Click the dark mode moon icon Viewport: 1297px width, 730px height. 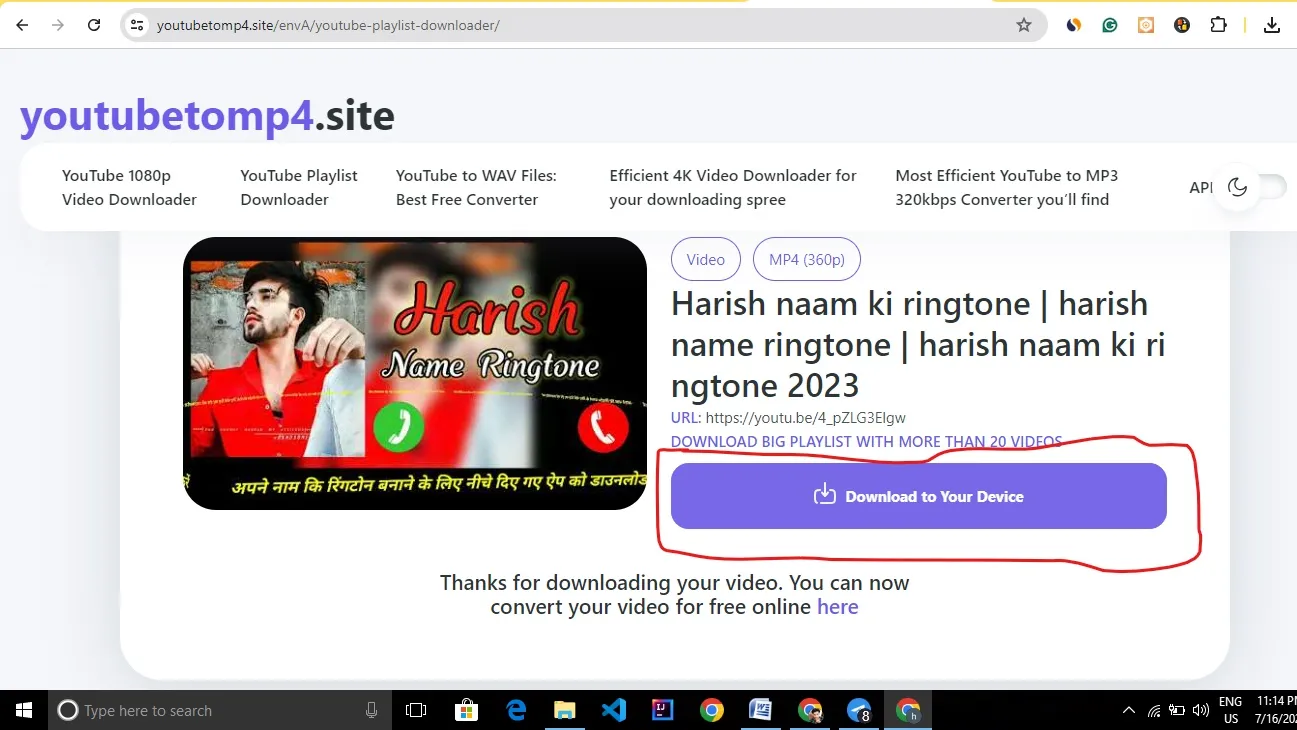(x=1238, y=187)
